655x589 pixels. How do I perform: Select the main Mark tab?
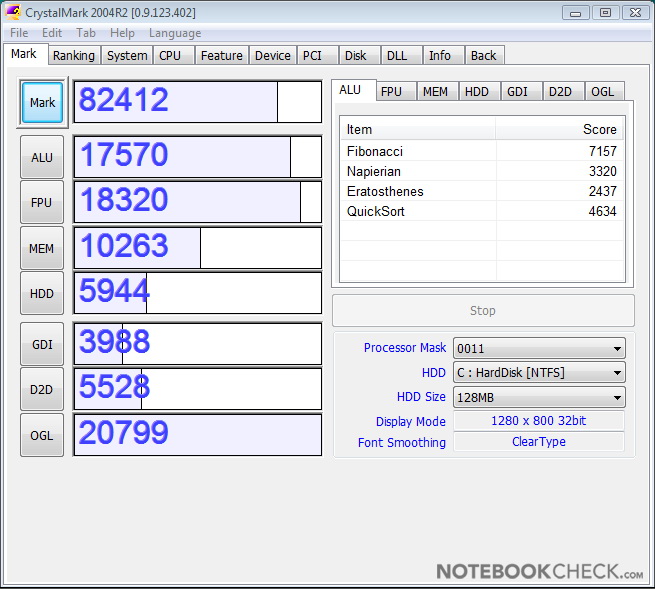point(24,54)
